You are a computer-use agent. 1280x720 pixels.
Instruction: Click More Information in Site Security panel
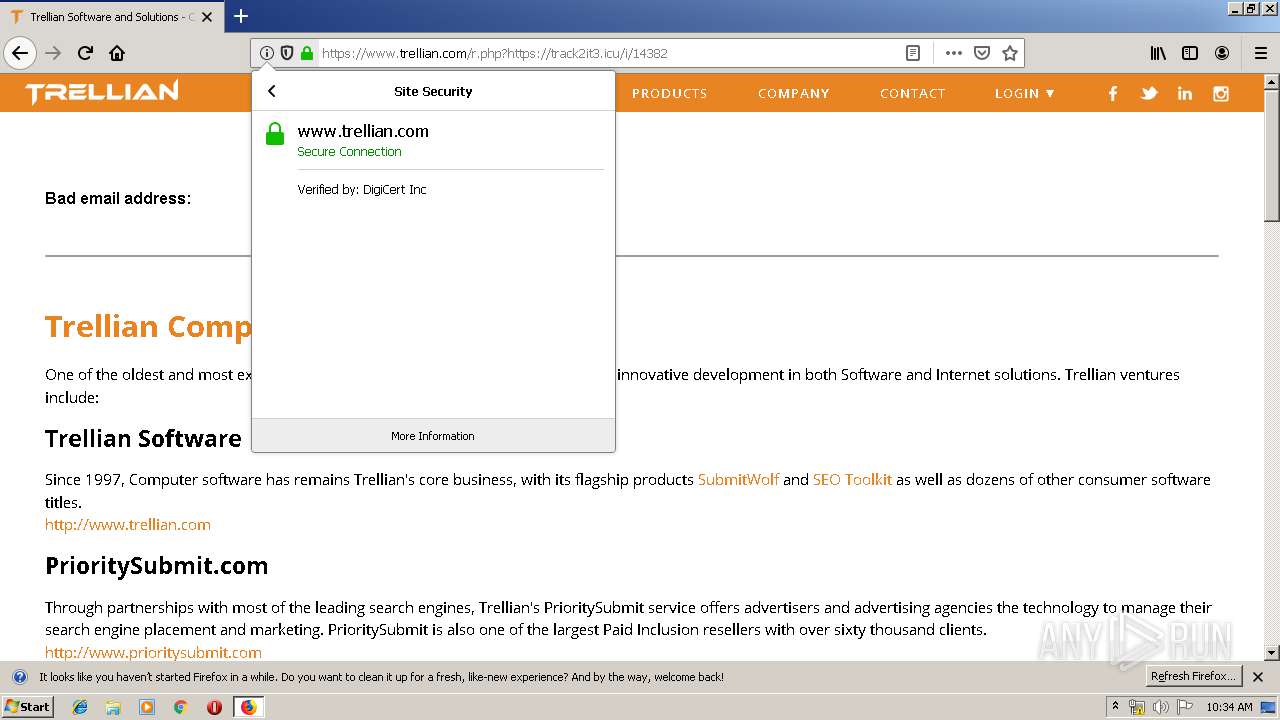[x=433, y=436]
